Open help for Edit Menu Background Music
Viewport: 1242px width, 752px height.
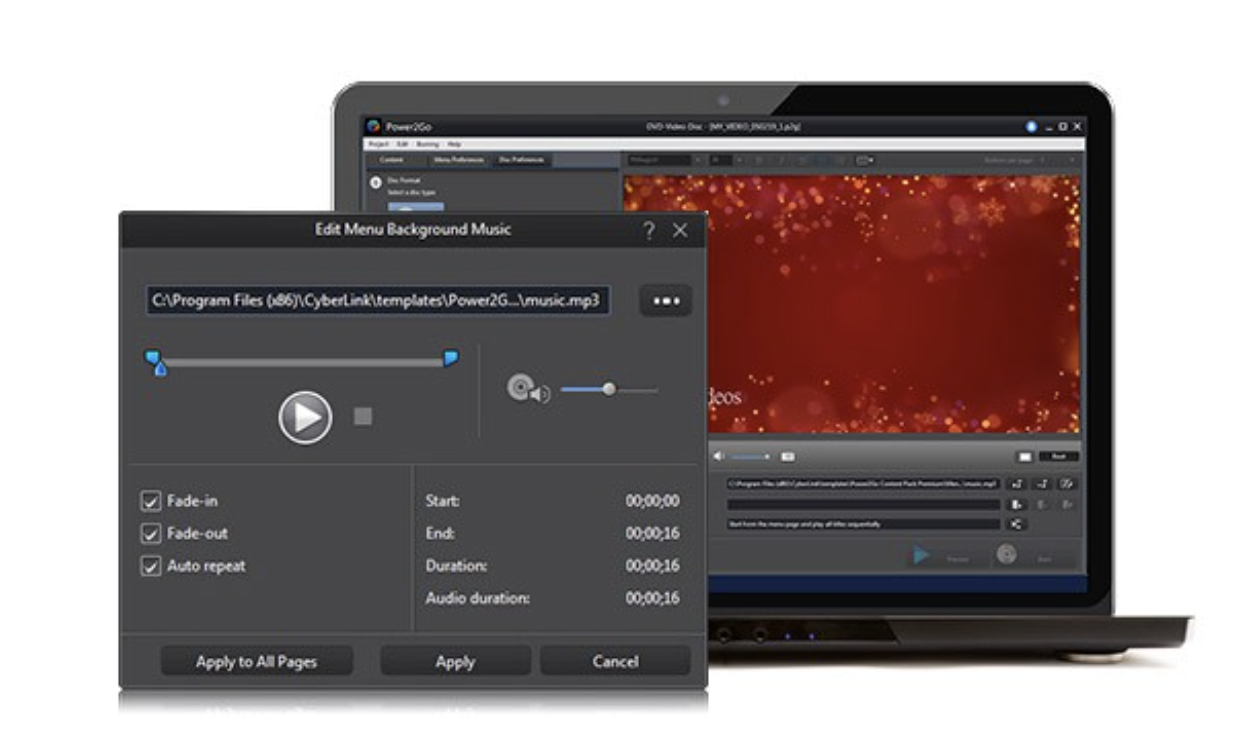648,231
